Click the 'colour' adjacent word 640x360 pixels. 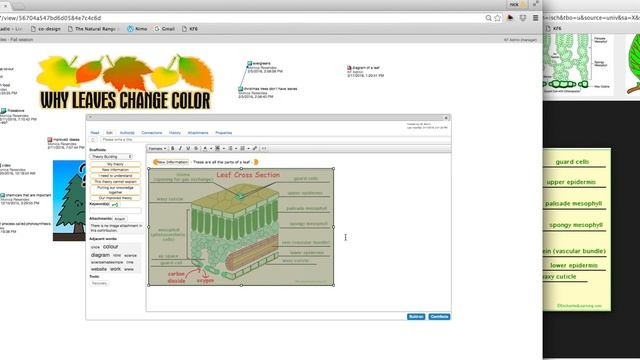[x=110, y=247]
